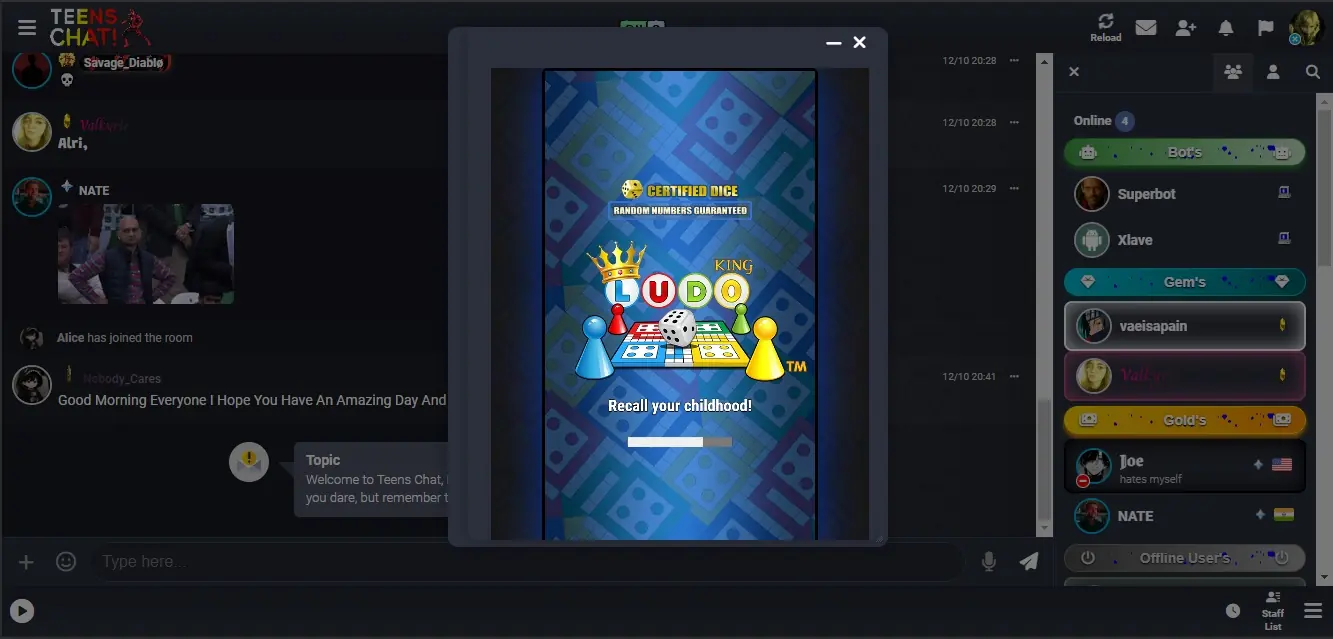Click the star rank icon beside Joe
This screenshot has height=639, width=1333.
[1258, 465]
